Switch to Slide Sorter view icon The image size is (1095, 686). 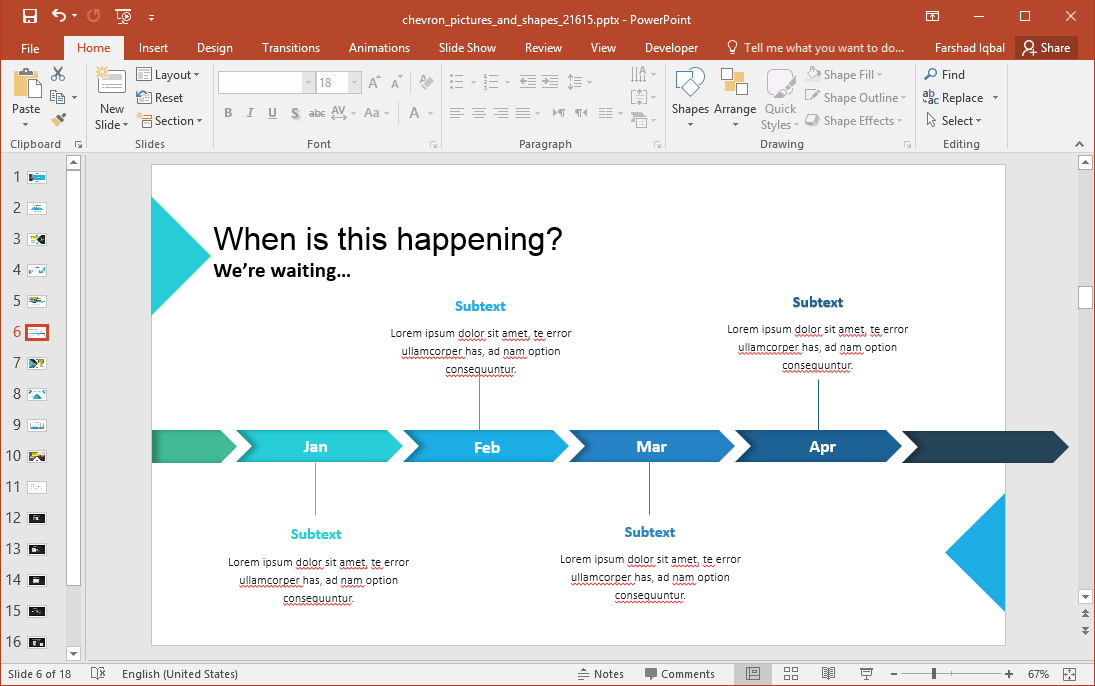790,674
